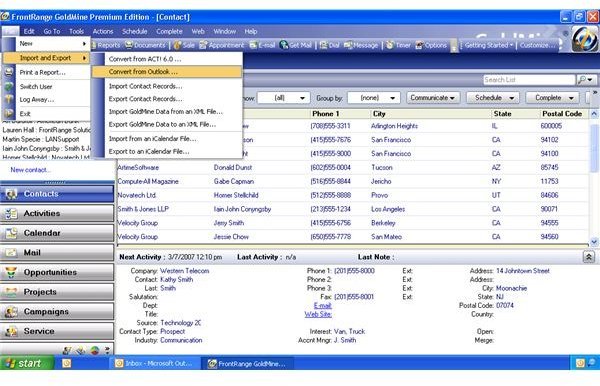Screen dimensions: 600x386
Task: Click the contact list vertical scrollbar down arrow
Action: [594, 242]
